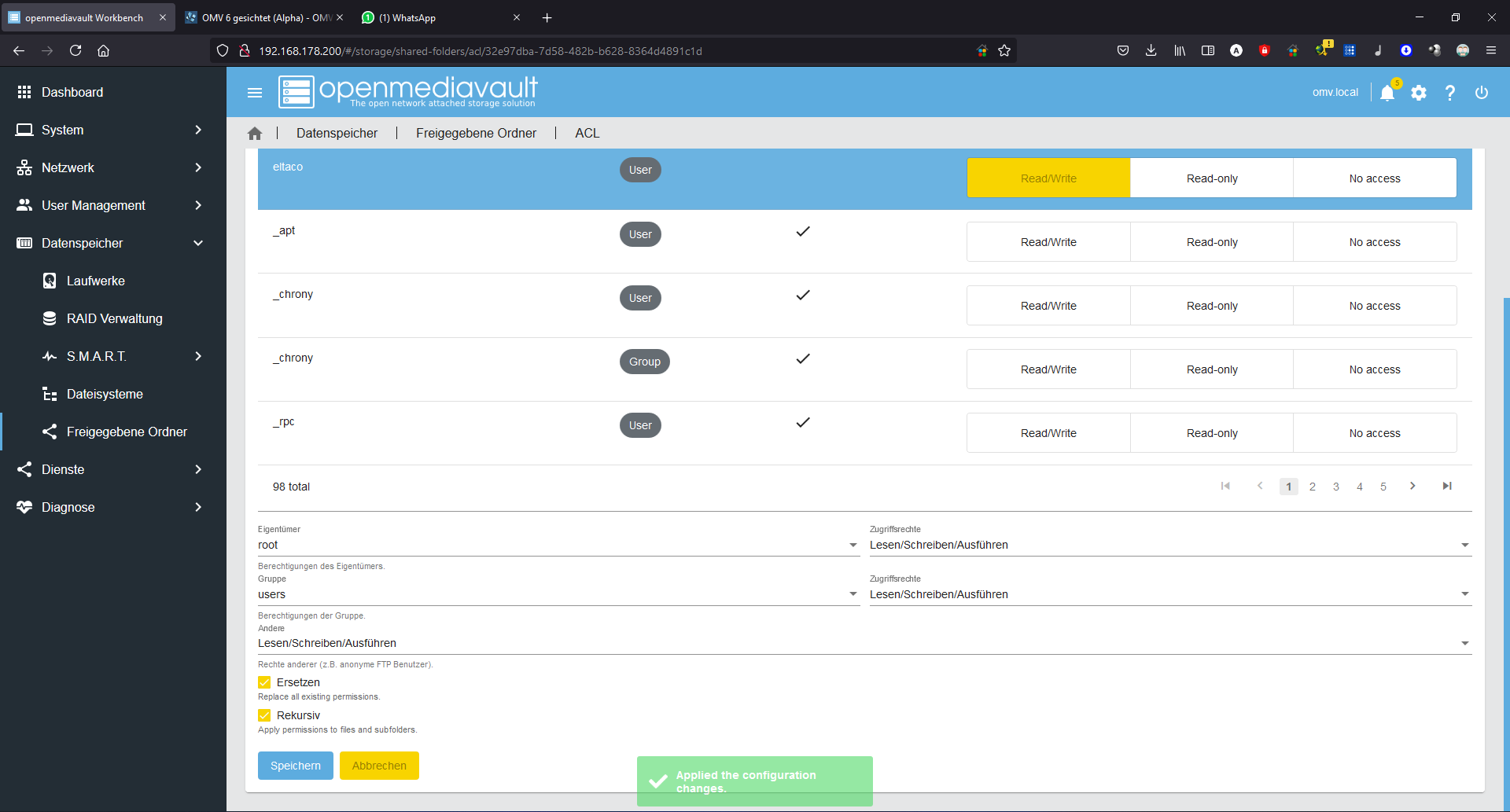Open the Andere permissions dropdown

click(864, 643)
